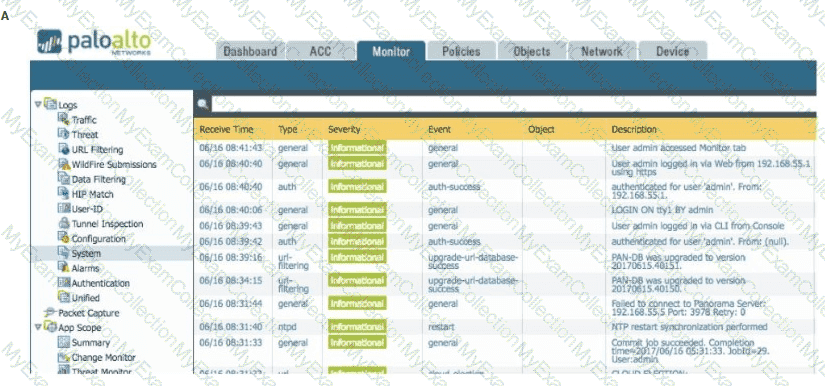Screen dimensions: 825x386
Task: Collapse the Logs tree node
Action: (38, 104)
